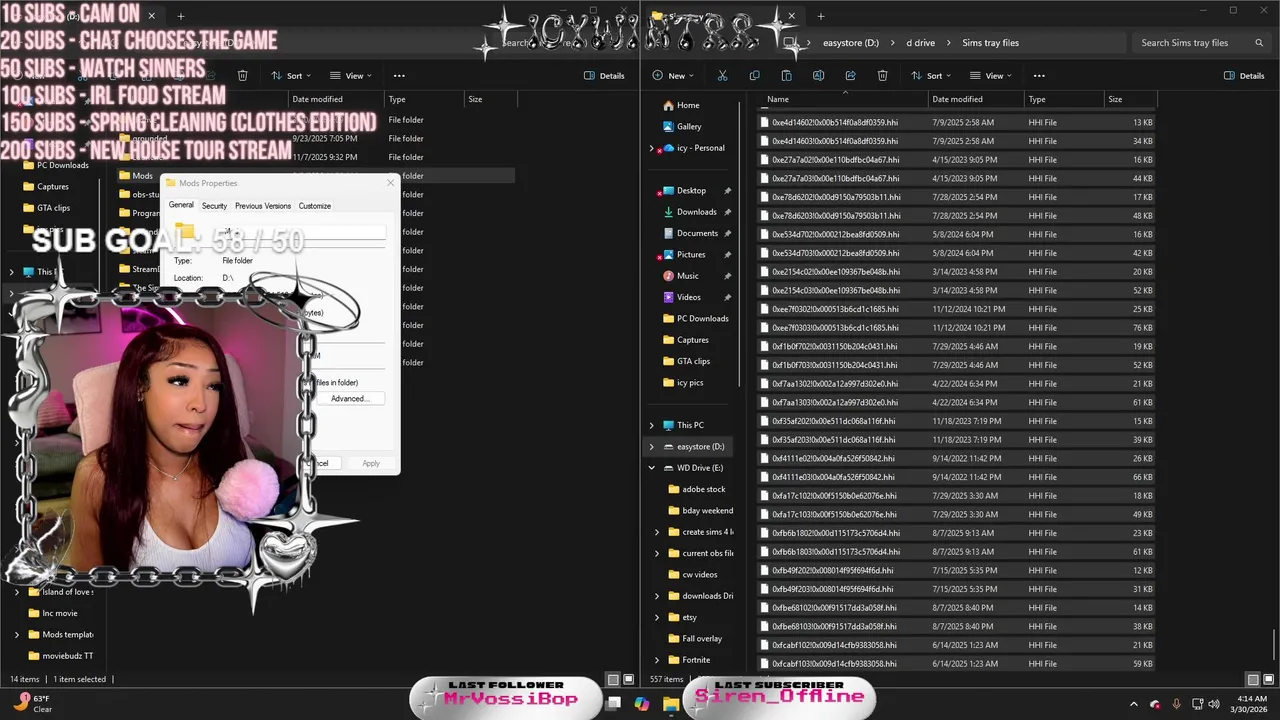This screenshot has width=1280, height=720.
Task: Open New dropdown in Sims tray files toolbar
Action: pos(675,76)
